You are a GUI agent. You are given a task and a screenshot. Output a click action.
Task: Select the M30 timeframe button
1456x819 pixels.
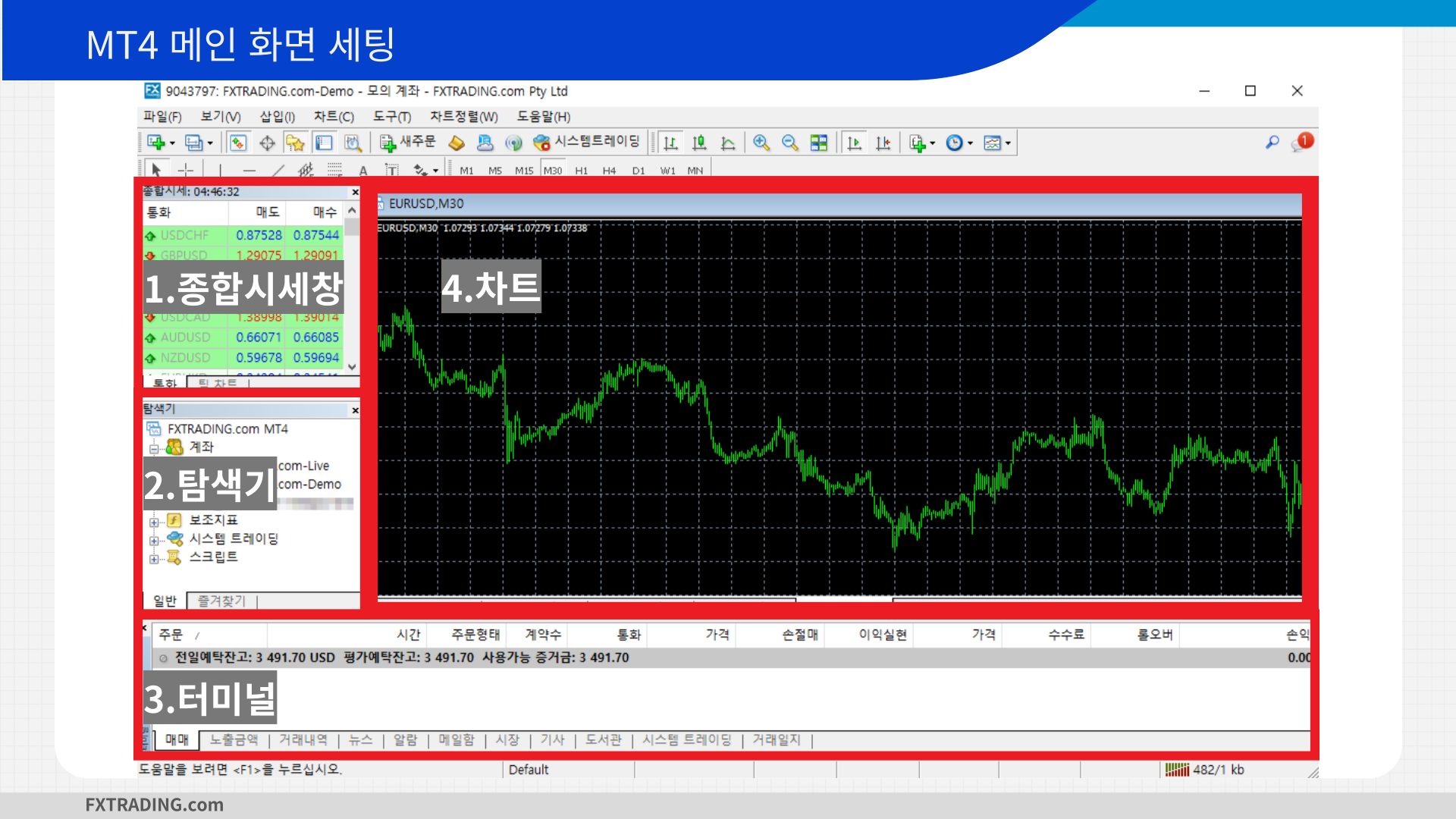tap(553, 171)
